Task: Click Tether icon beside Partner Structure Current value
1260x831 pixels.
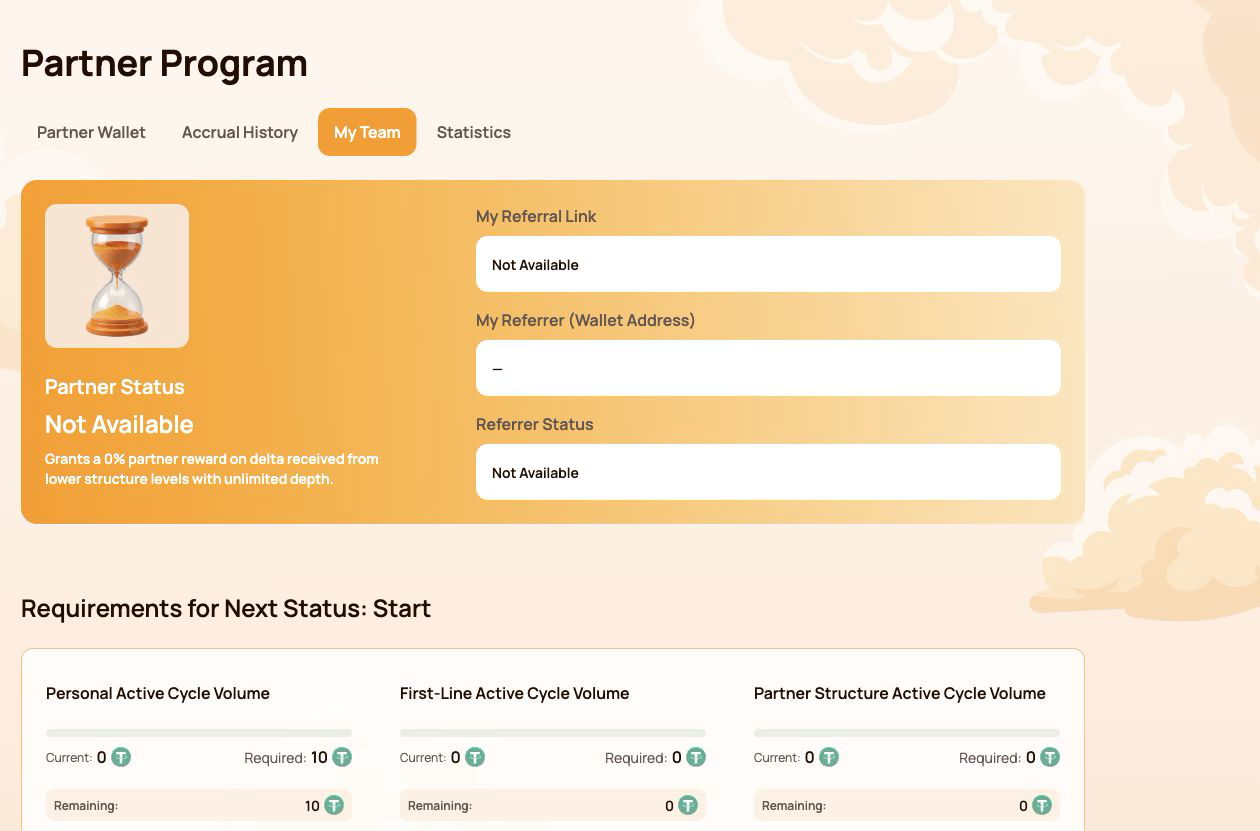Action: pyautogui.click(x=829, y=757)
